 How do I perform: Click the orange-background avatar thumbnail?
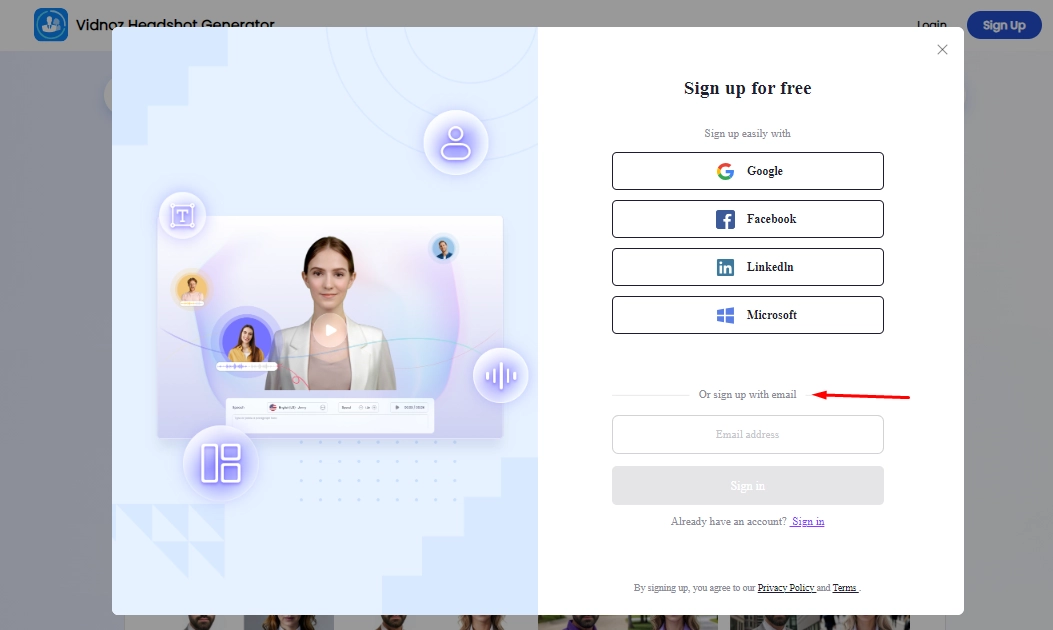(192, 289)
